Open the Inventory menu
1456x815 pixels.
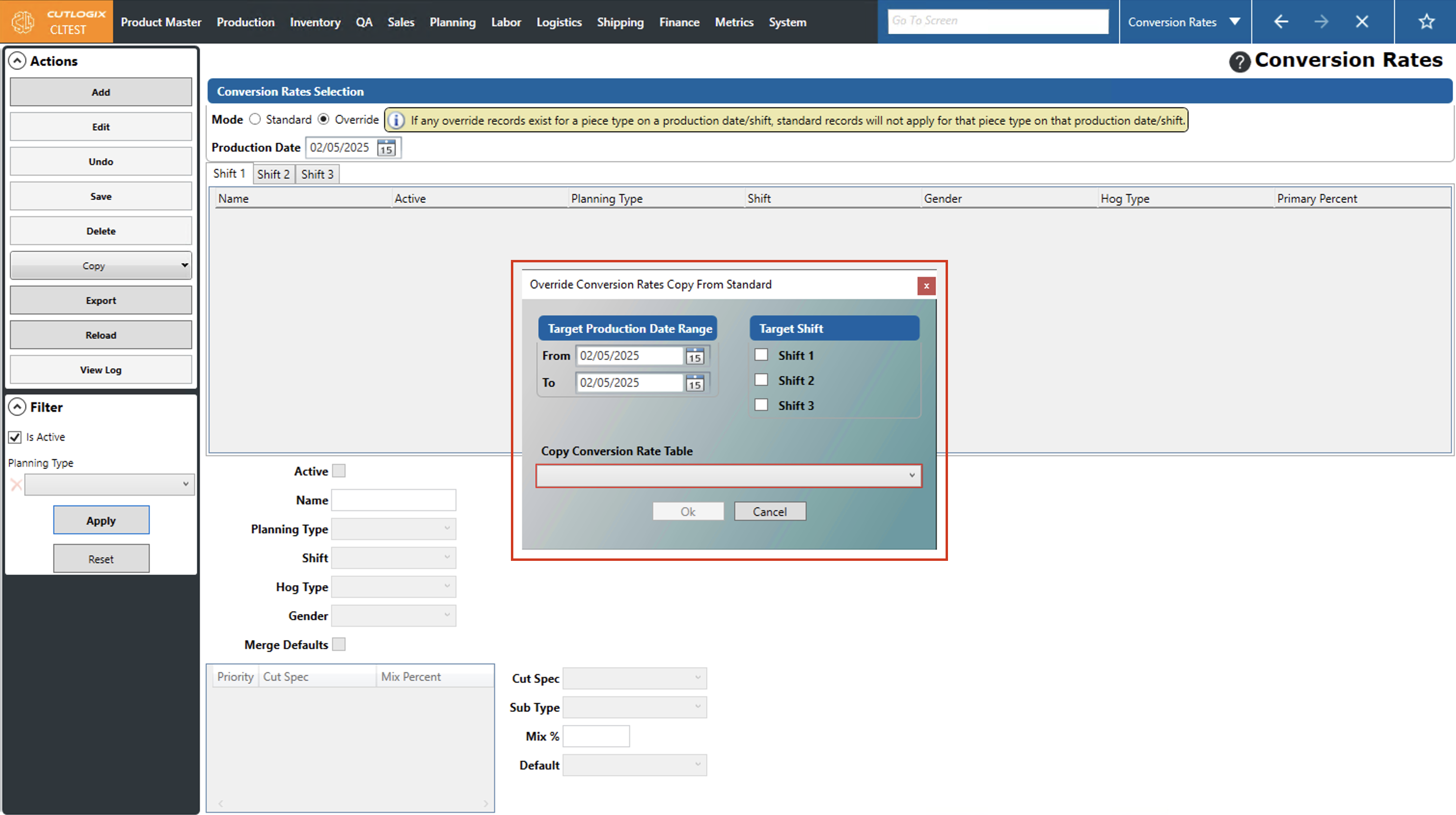pos(315,22)
